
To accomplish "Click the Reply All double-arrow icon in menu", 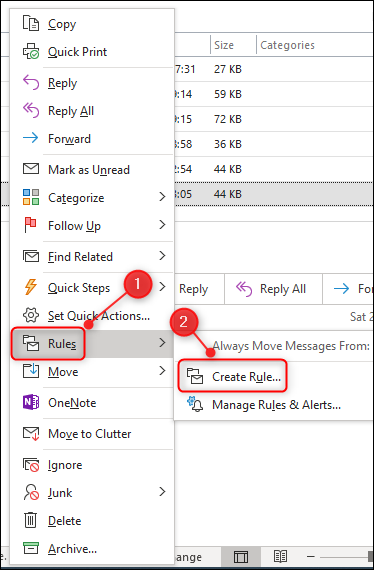I will click(31, 111).
